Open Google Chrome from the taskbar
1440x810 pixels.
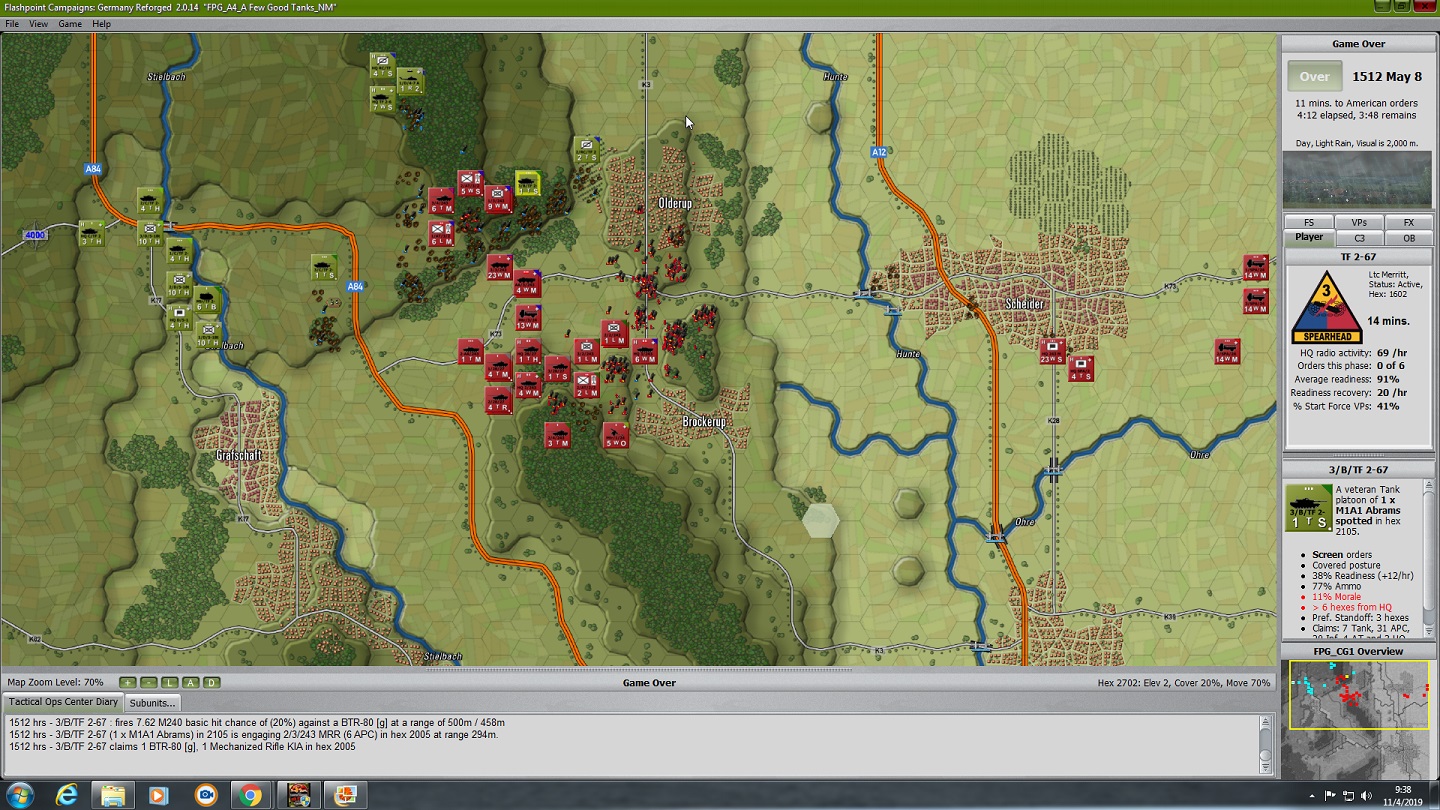click(x=250, y=795)
